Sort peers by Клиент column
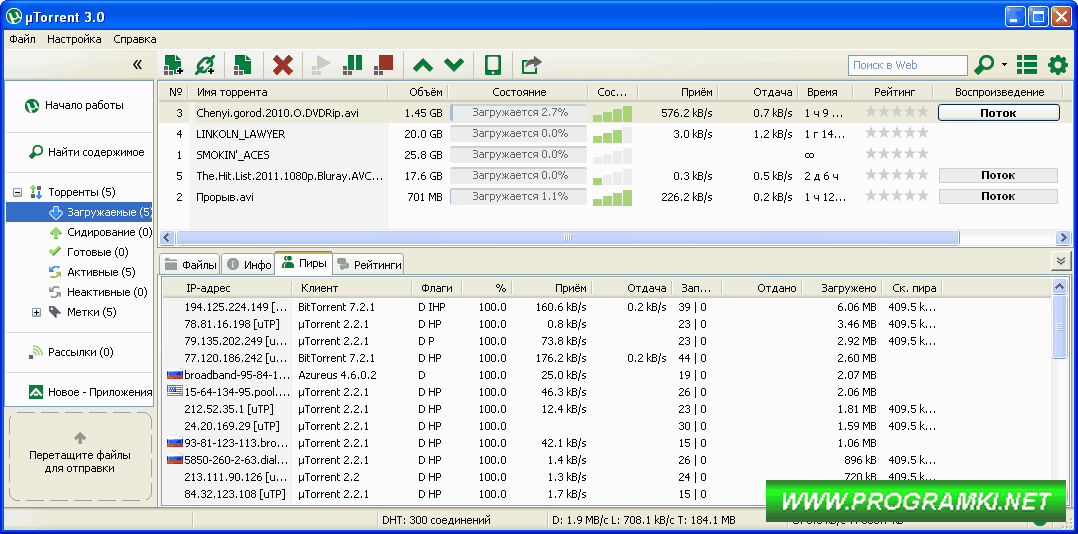1078x534 pixels. click(x=352, y=288)
